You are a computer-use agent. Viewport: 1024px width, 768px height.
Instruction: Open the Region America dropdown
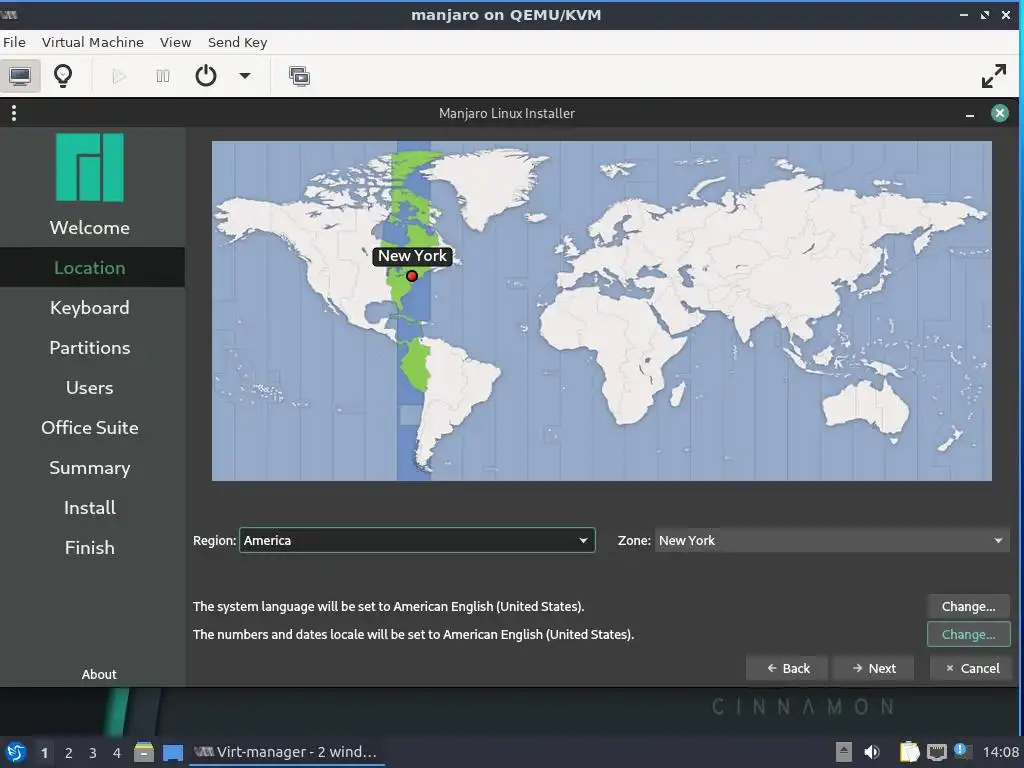click(417, 541)
